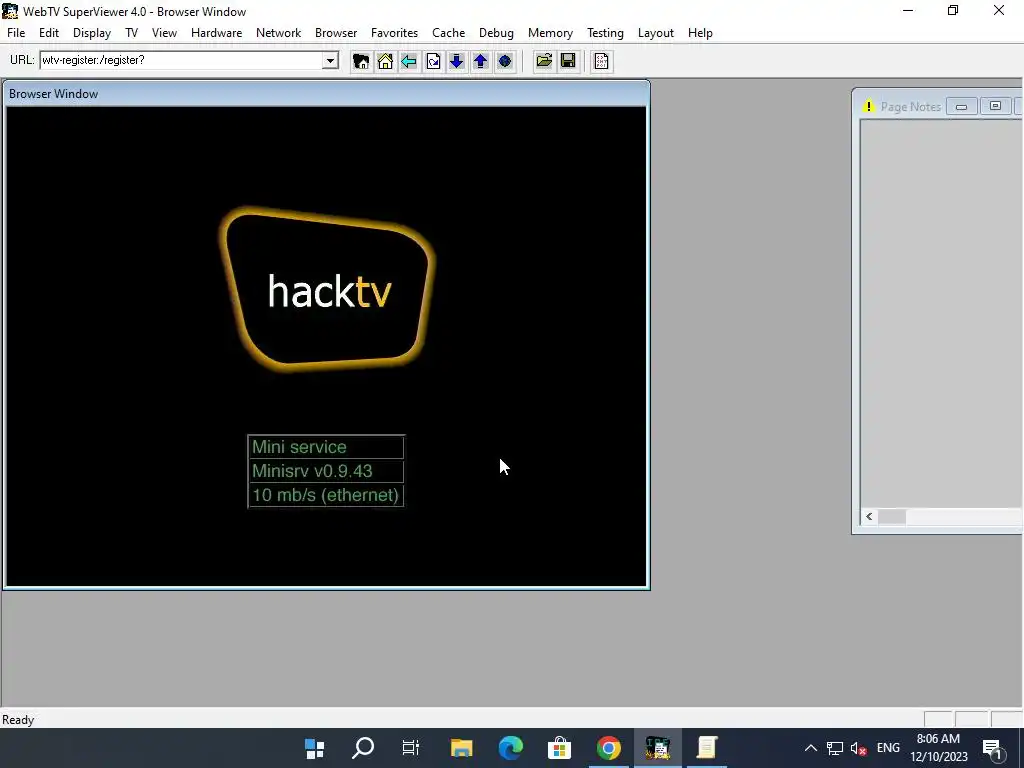Click the blue down arrow toolbar icon
The height and width of the screenshot is (768, 1024).
(x=456, y=61)
